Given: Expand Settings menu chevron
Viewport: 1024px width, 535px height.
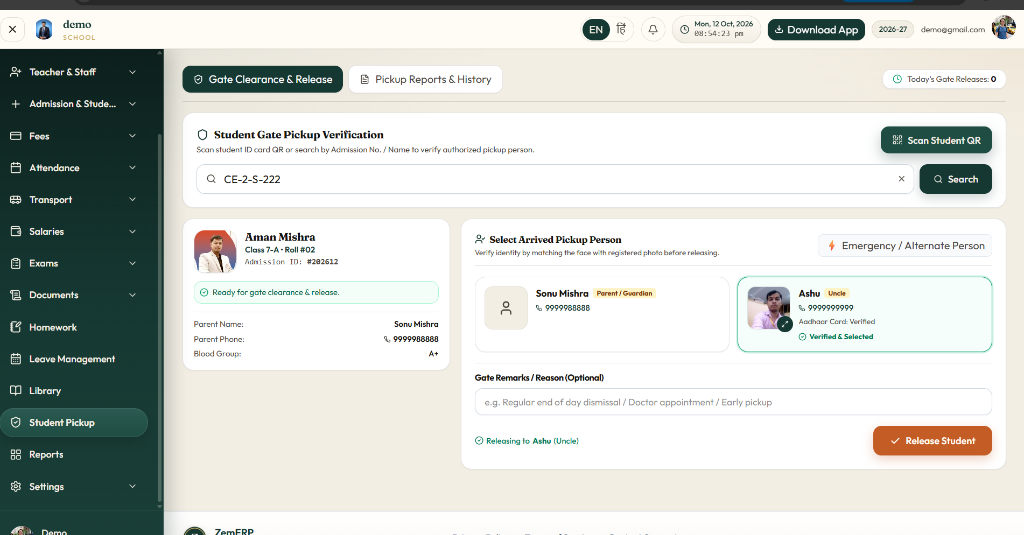Looking at the screenshot, I should coord(133,487).
